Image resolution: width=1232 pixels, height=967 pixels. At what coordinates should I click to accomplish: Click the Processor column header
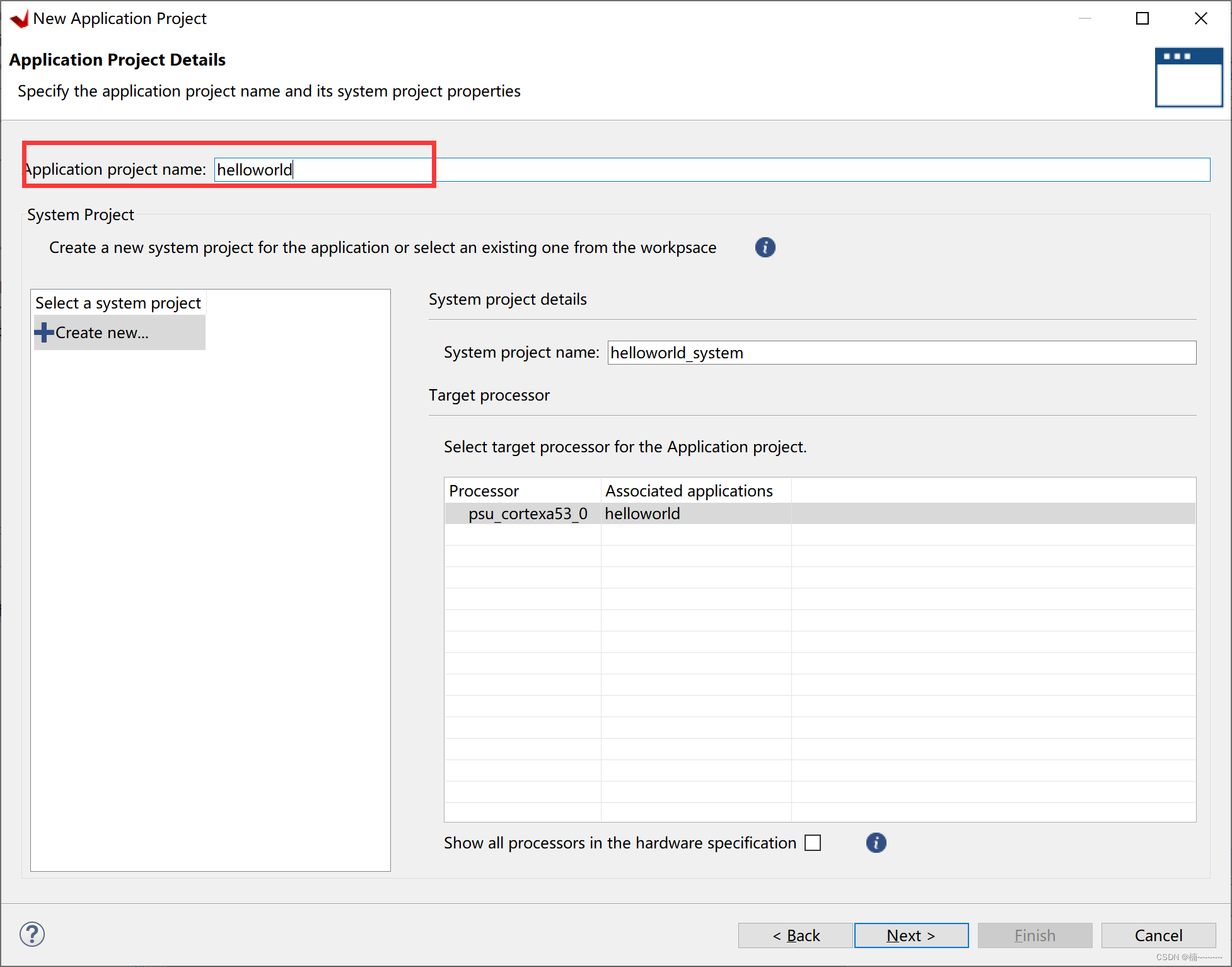484,491
